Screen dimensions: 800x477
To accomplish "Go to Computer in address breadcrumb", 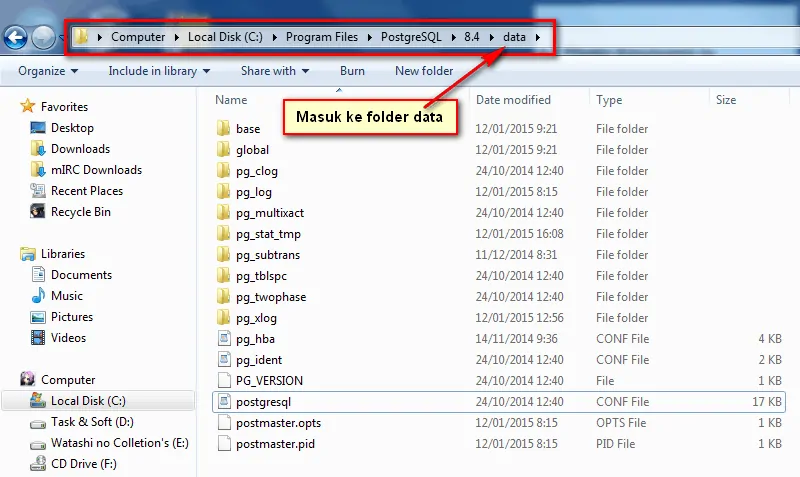I will (x=138, y=37).
